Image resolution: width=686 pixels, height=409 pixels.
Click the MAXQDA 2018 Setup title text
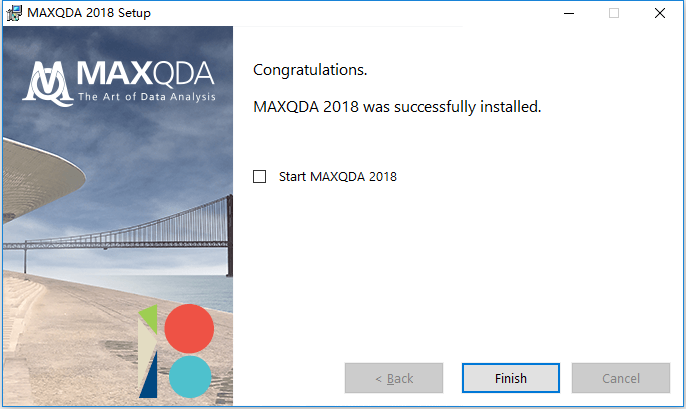89,13
